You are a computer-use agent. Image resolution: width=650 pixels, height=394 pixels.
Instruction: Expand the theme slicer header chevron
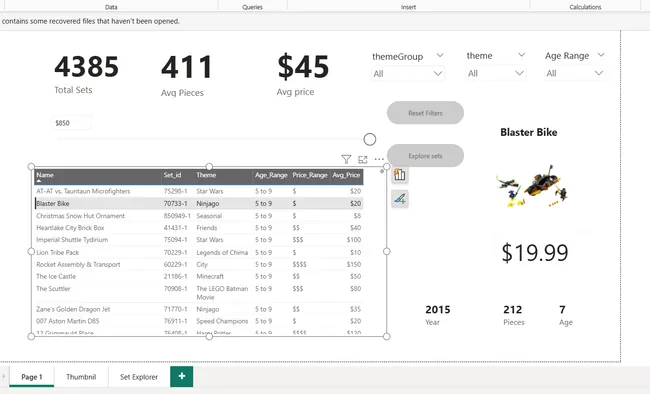(x=521, y=55)
